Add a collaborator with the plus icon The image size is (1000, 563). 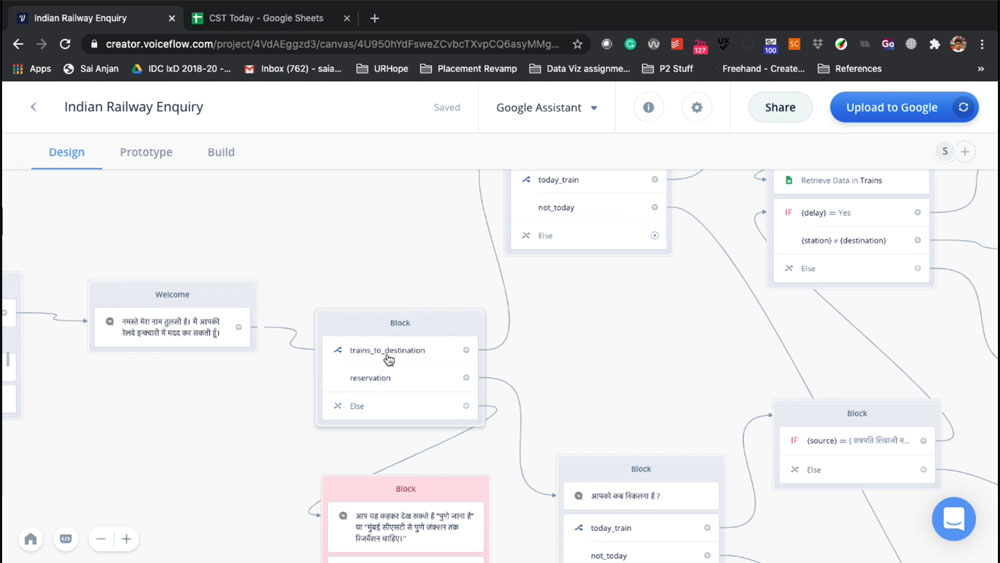965,152
